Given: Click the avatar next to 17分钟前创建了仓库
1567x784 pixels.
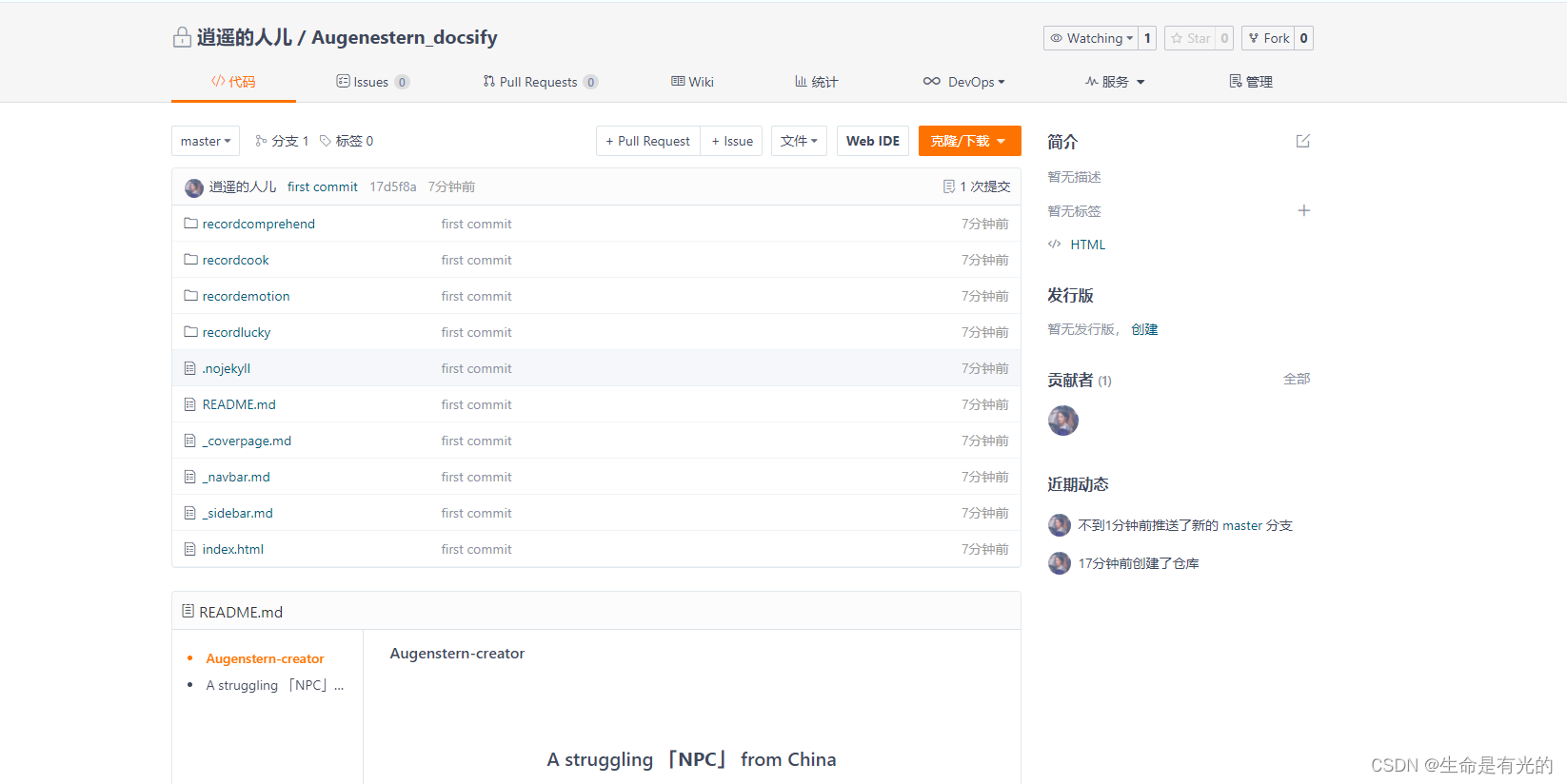Looking at the screenshot, I should pyautogui.click(x=1060, y=563).
